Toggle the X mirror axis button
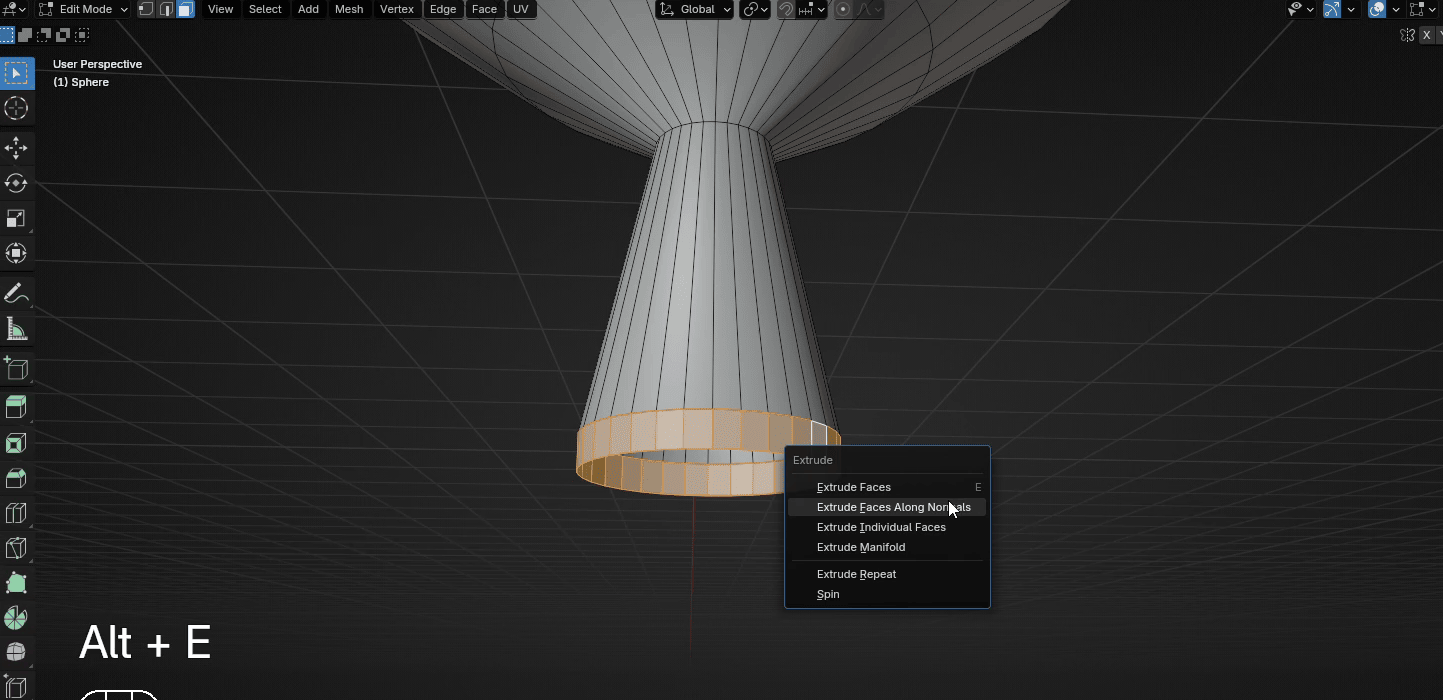The height and width of the screenshot is (700, 1443). coord(1426,35)
